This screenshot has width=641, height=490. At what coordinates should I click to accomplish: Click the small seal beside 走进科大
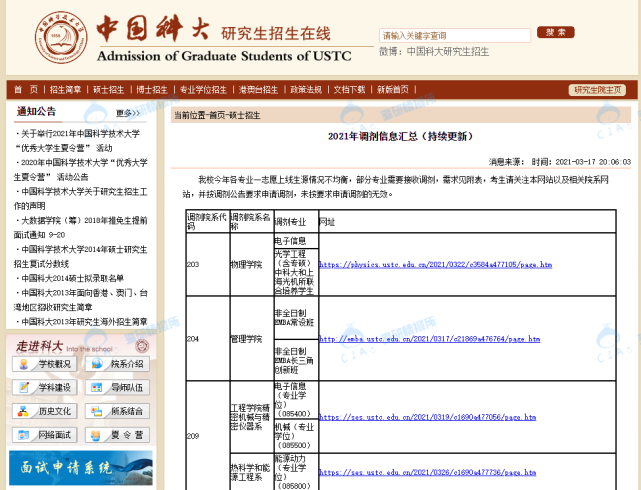coord(142,347)
